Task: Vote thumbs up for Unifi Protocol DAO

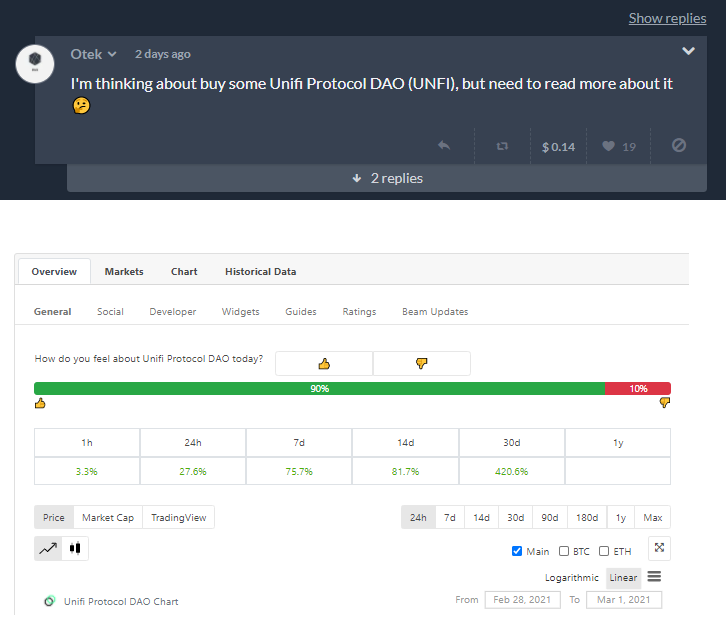Action: point(324,363)
